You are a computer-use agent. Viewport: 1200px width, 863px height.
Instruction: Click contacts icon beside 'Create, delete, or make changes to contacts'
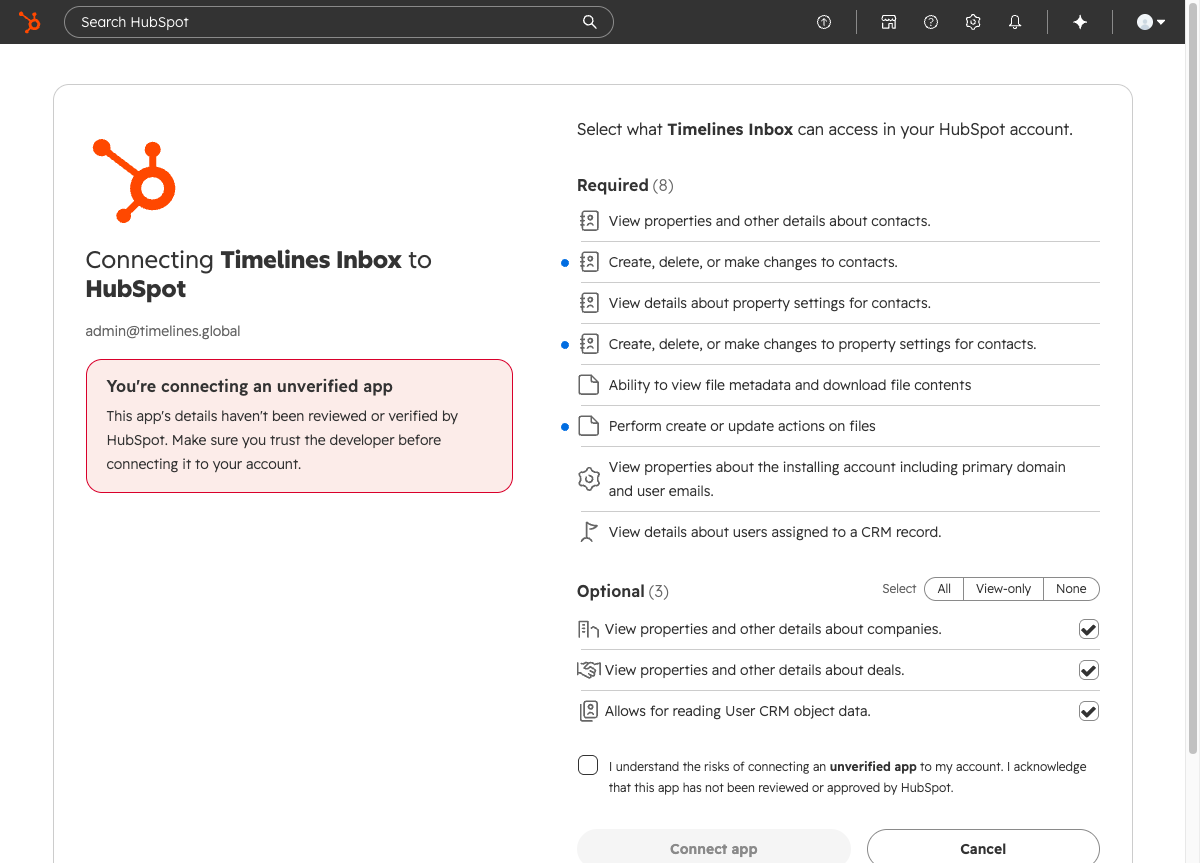[x=589, y=262]
